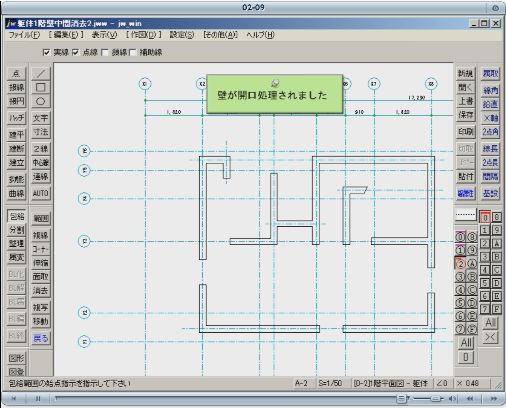The height and width of the screenshot is (409, 506).
Task: Pause the video with the pause control
Action: [38, 398]
